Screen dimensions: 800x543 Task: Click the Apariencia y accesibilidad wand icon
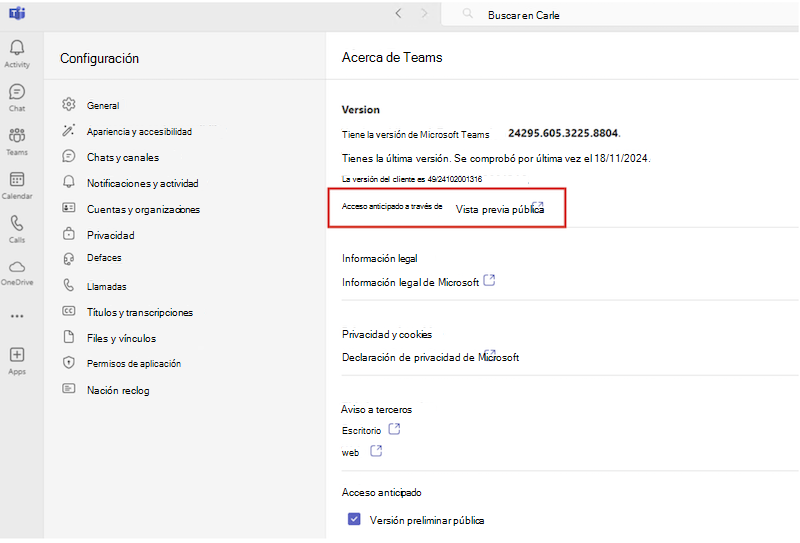pos(68,130)
